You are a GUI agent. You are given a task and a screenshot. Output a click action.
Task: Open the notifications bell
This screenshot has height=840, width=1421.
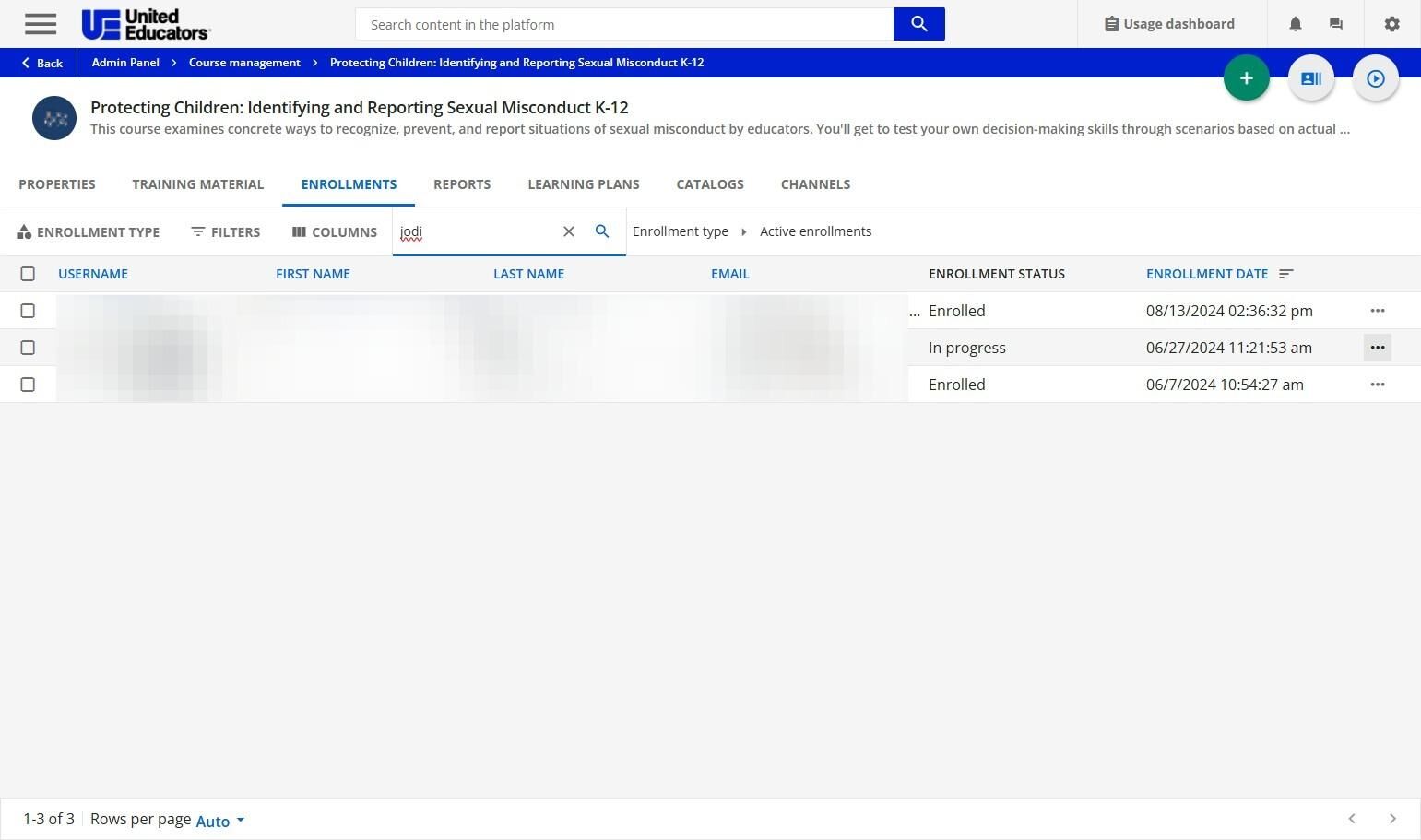tap(1295, 24)
